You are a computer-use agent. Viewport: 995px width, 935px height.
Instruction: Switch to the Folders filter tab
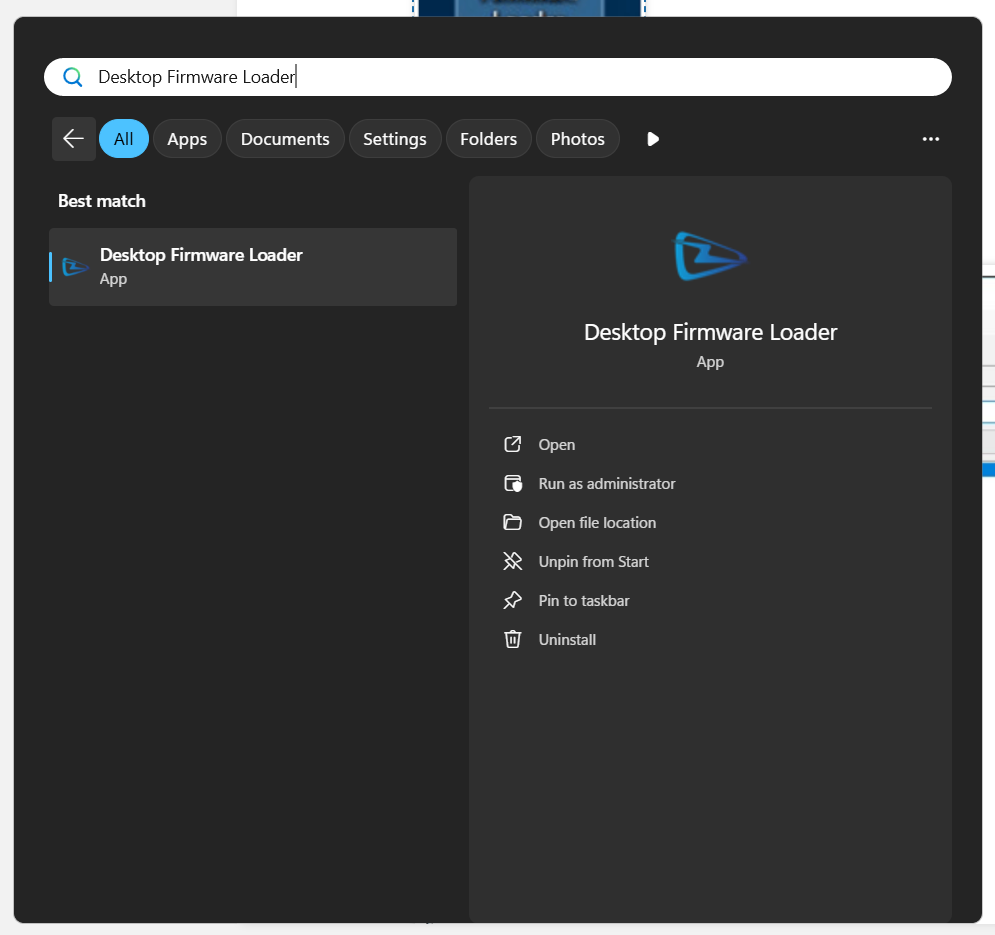(489, 138)
